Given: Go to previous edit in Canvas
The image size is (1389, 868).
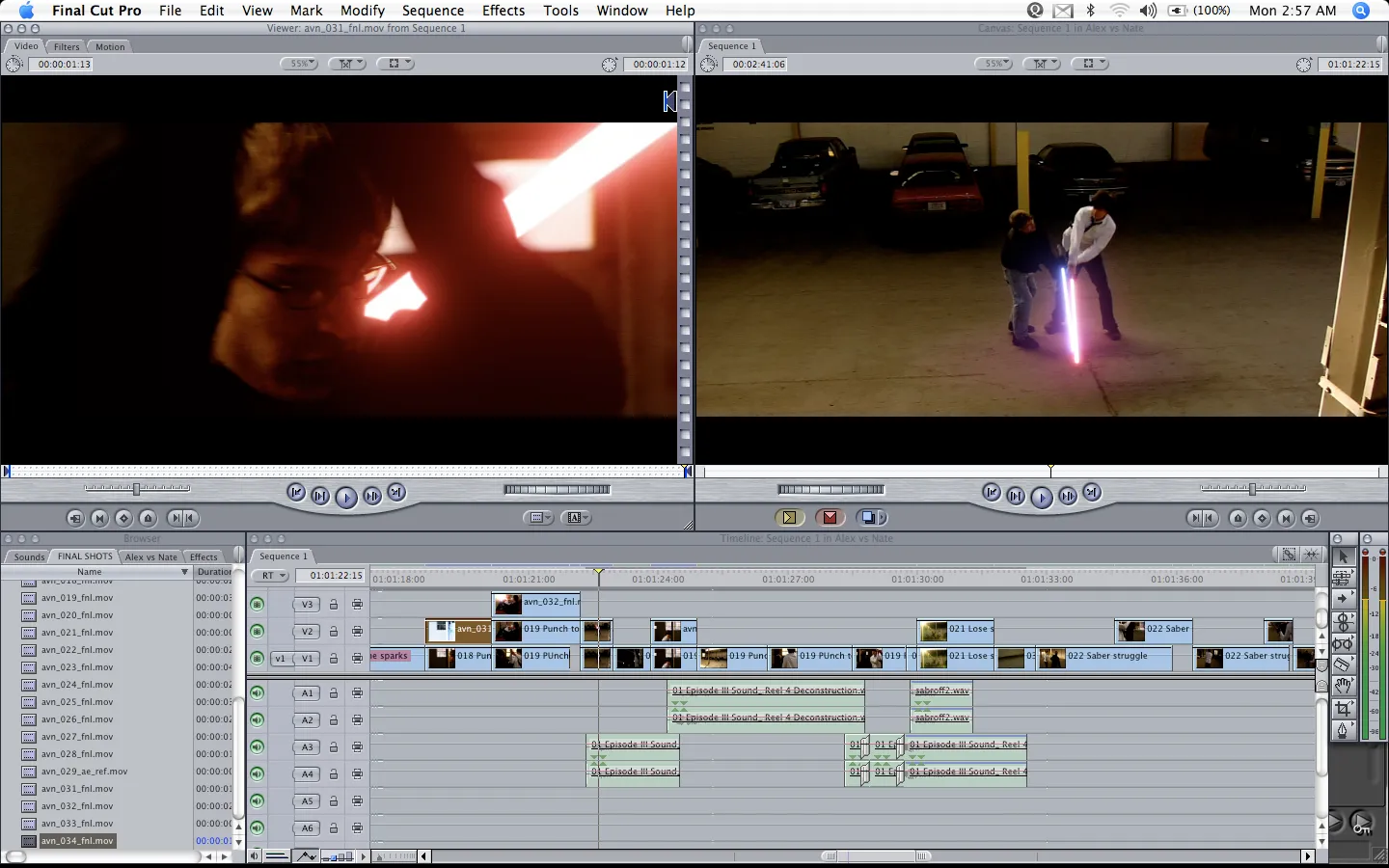Looking at the screenshot, I should point(992,493).
